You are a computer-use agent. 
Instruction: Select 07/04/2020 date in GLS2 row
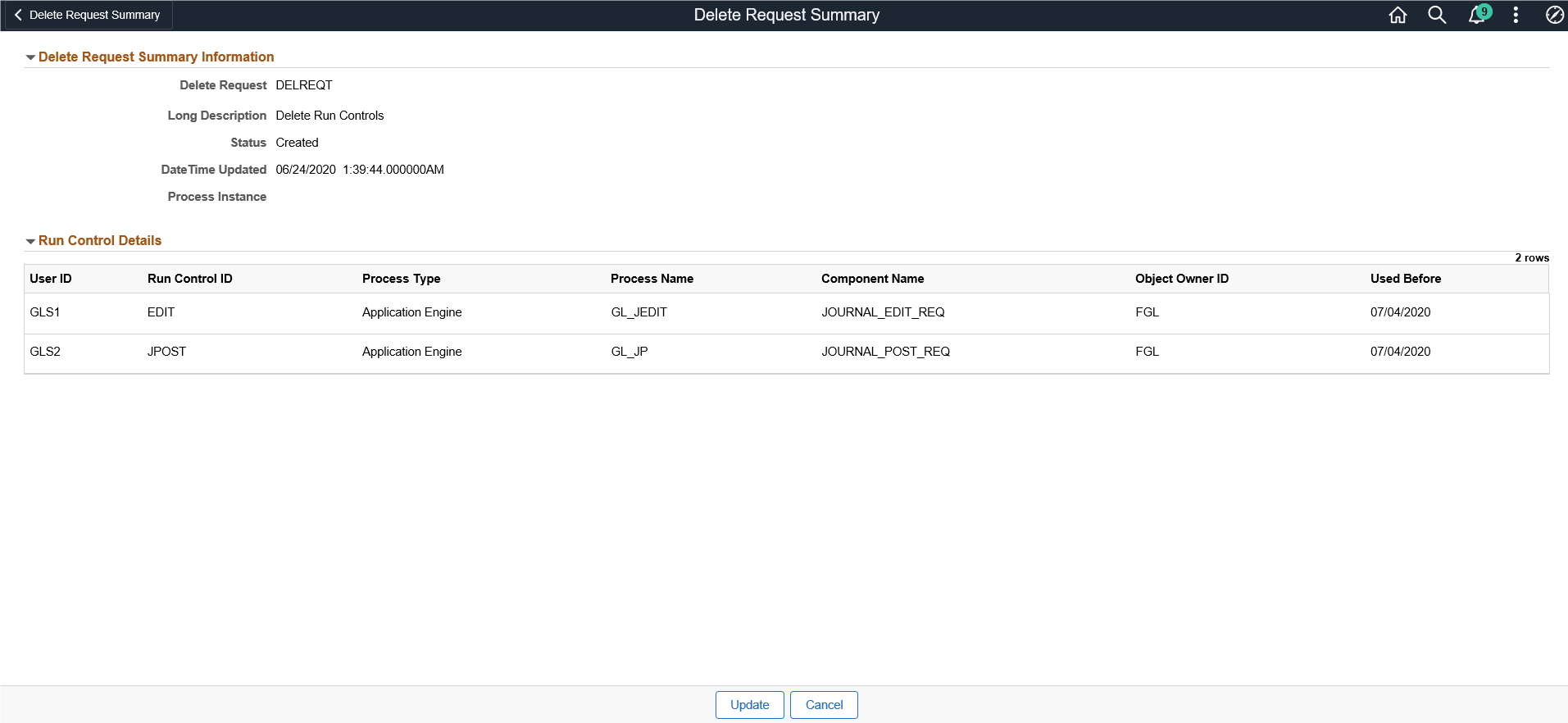[1401, 352]
